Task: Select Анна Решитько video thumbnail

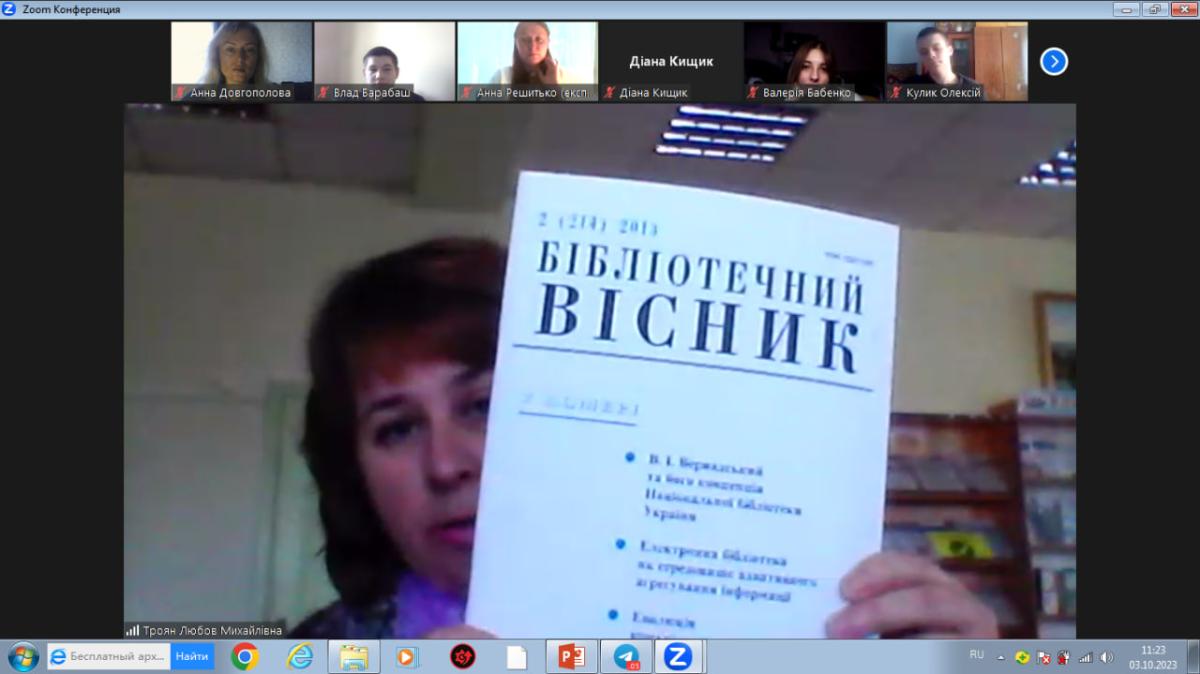Action: coord(527,61)
